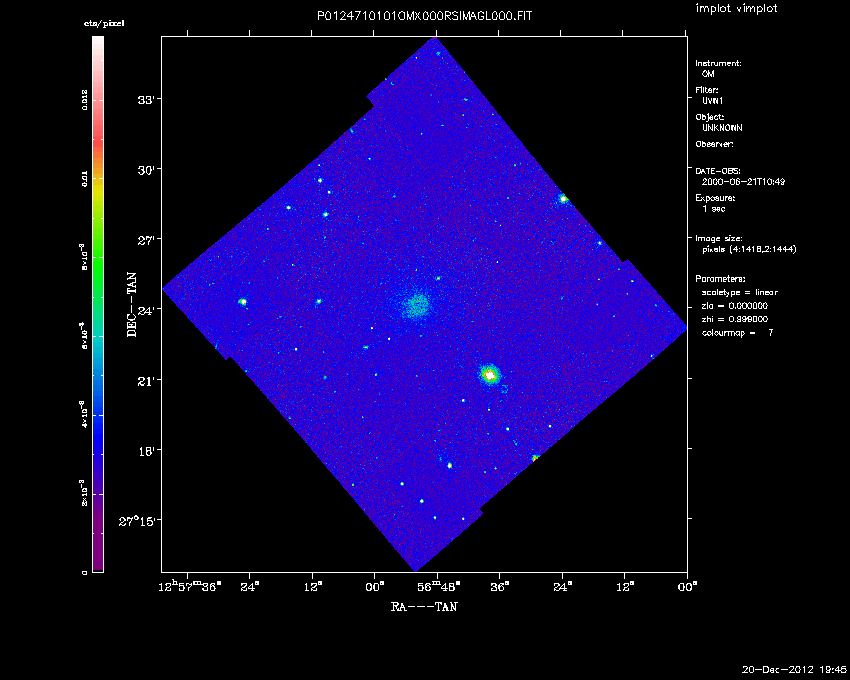Click the 'DEC--TAN' axis label
The image size is (850, 680).
click(132, 305)
